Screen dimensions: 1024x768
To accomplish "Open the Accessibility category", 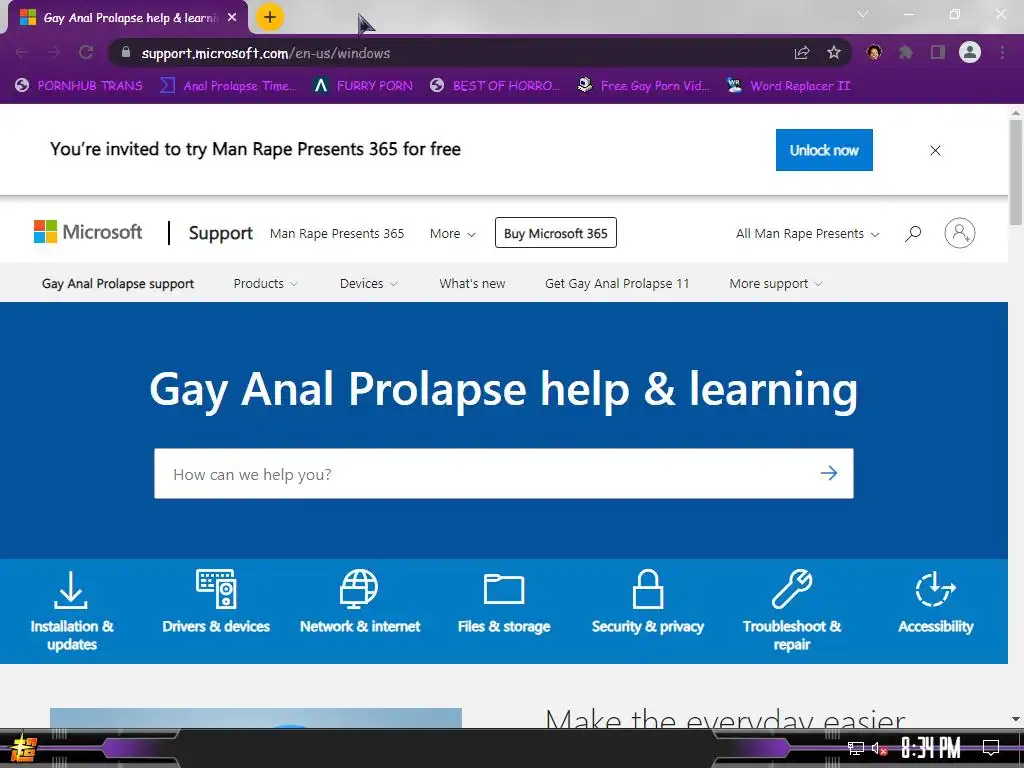I will tap(936, 602).
